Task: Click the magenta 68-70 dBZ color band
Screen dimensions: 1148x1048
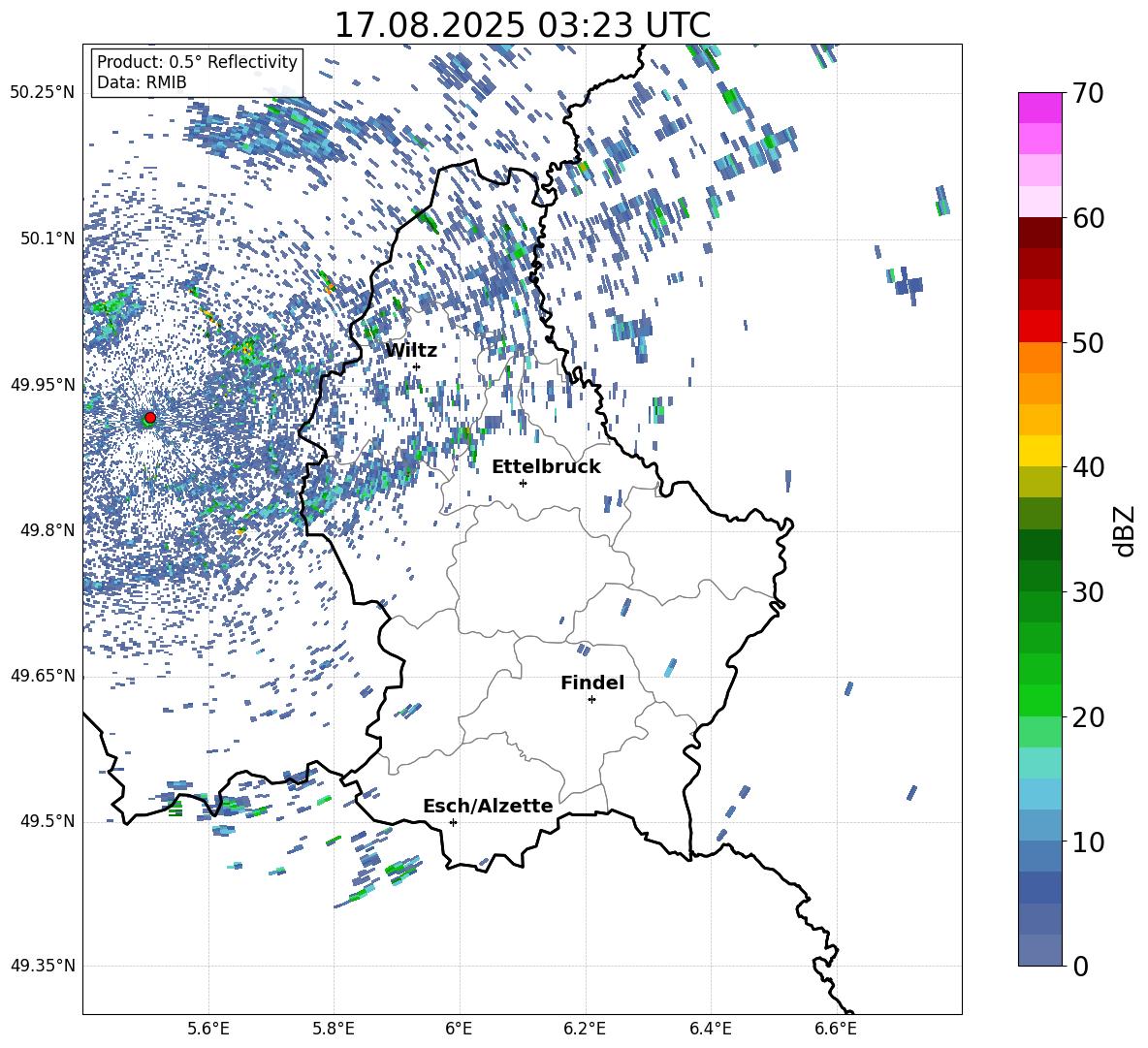Action: point(1039,108)
